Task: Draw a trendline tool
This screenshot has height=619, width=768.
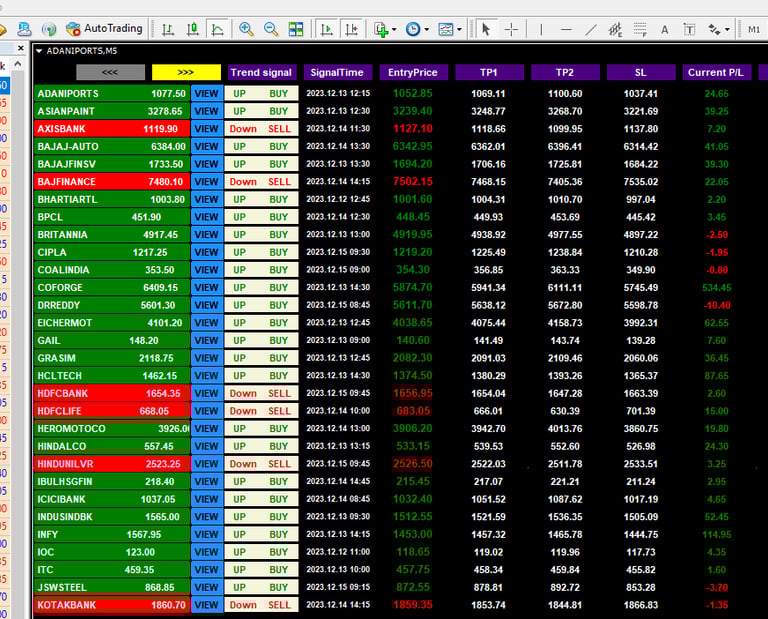Action: (591, 29)
